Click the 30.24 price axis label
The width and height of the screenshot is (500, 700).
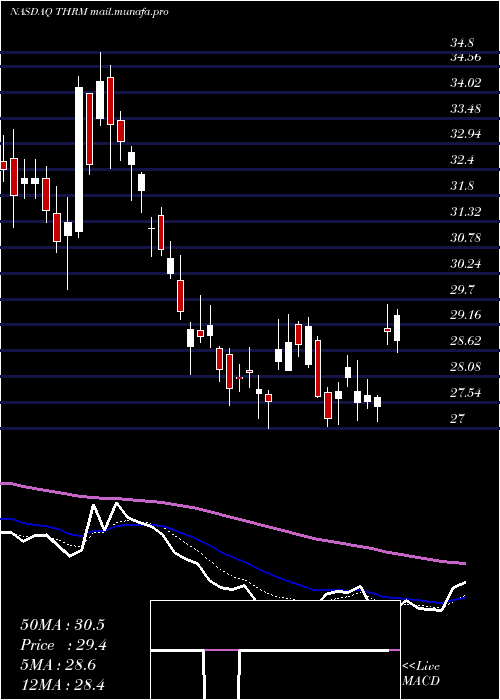tap(466, 263)
